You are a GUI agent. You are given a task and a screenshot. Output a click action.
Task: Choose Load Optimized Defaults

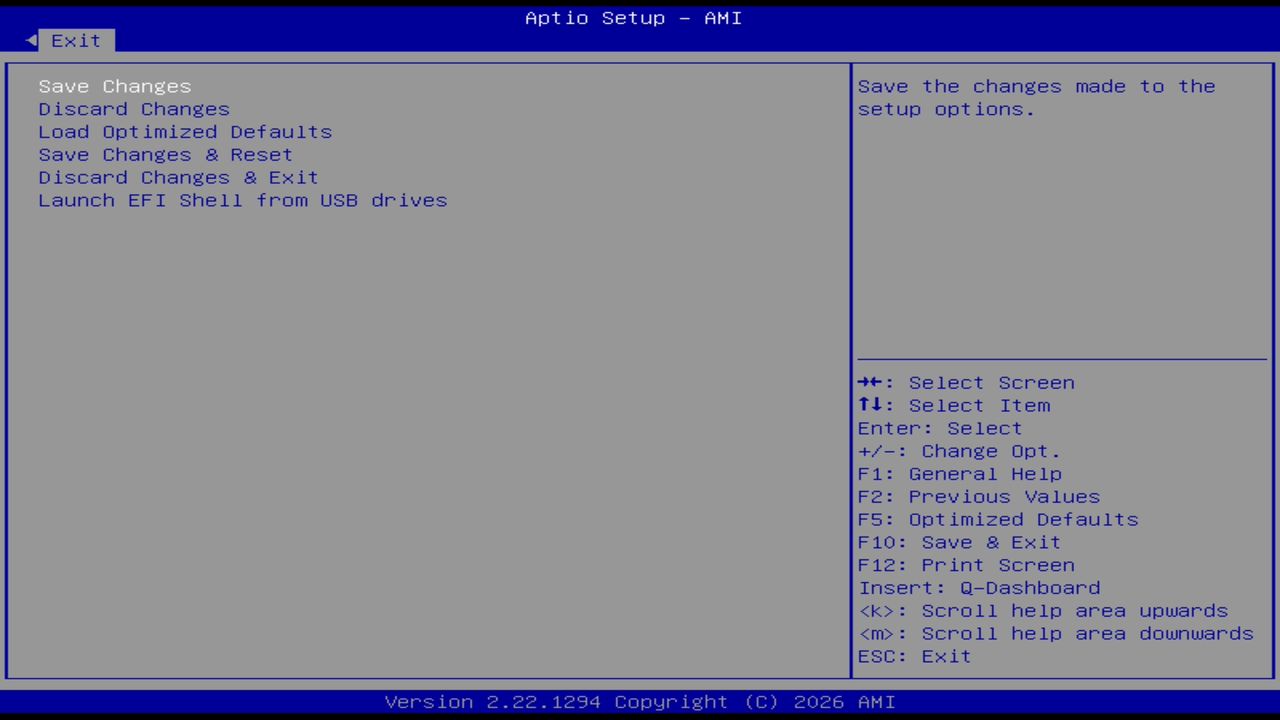[185, 131]
